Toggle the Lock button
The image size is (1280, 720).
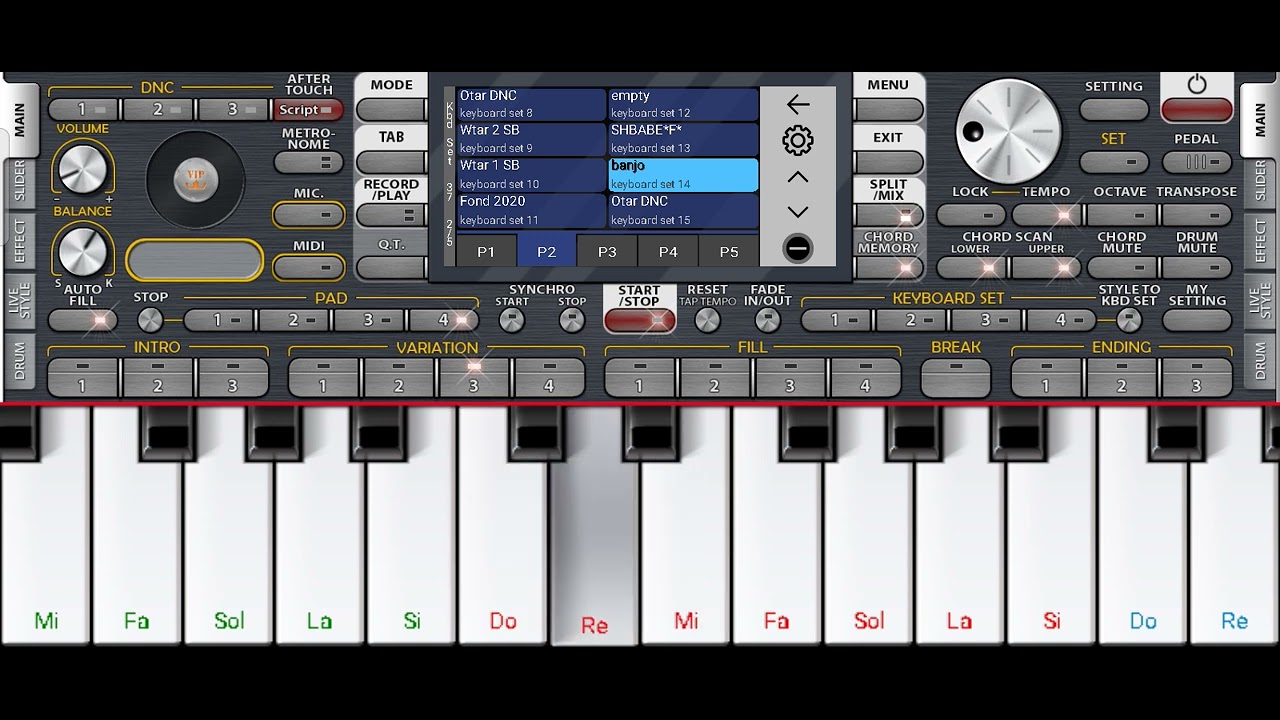[x=971, y=215]
